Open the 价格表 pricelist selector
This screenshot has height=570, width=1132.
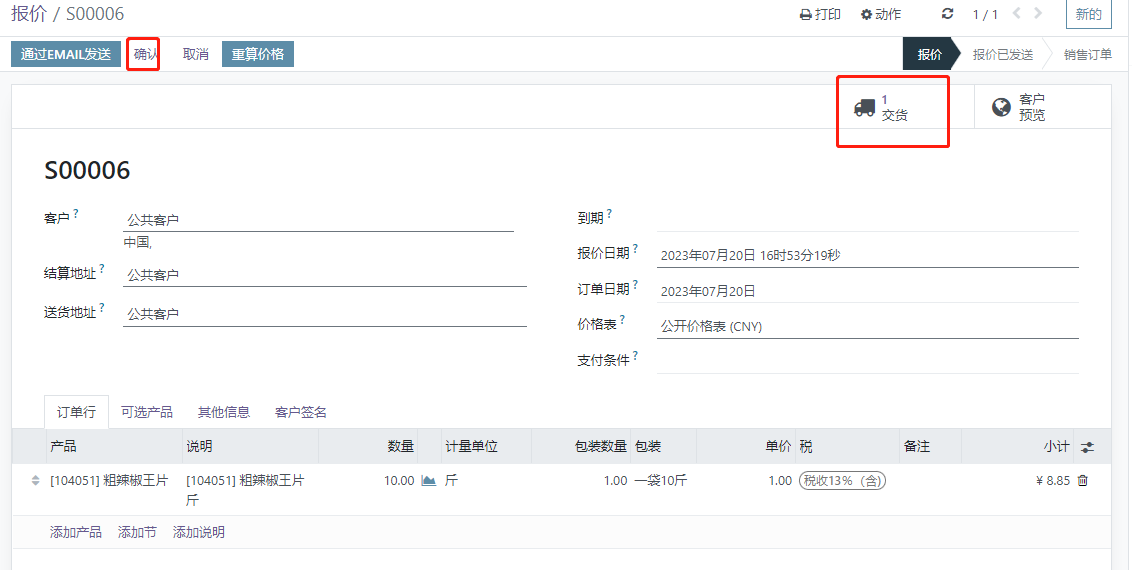[x=866, y=326]
